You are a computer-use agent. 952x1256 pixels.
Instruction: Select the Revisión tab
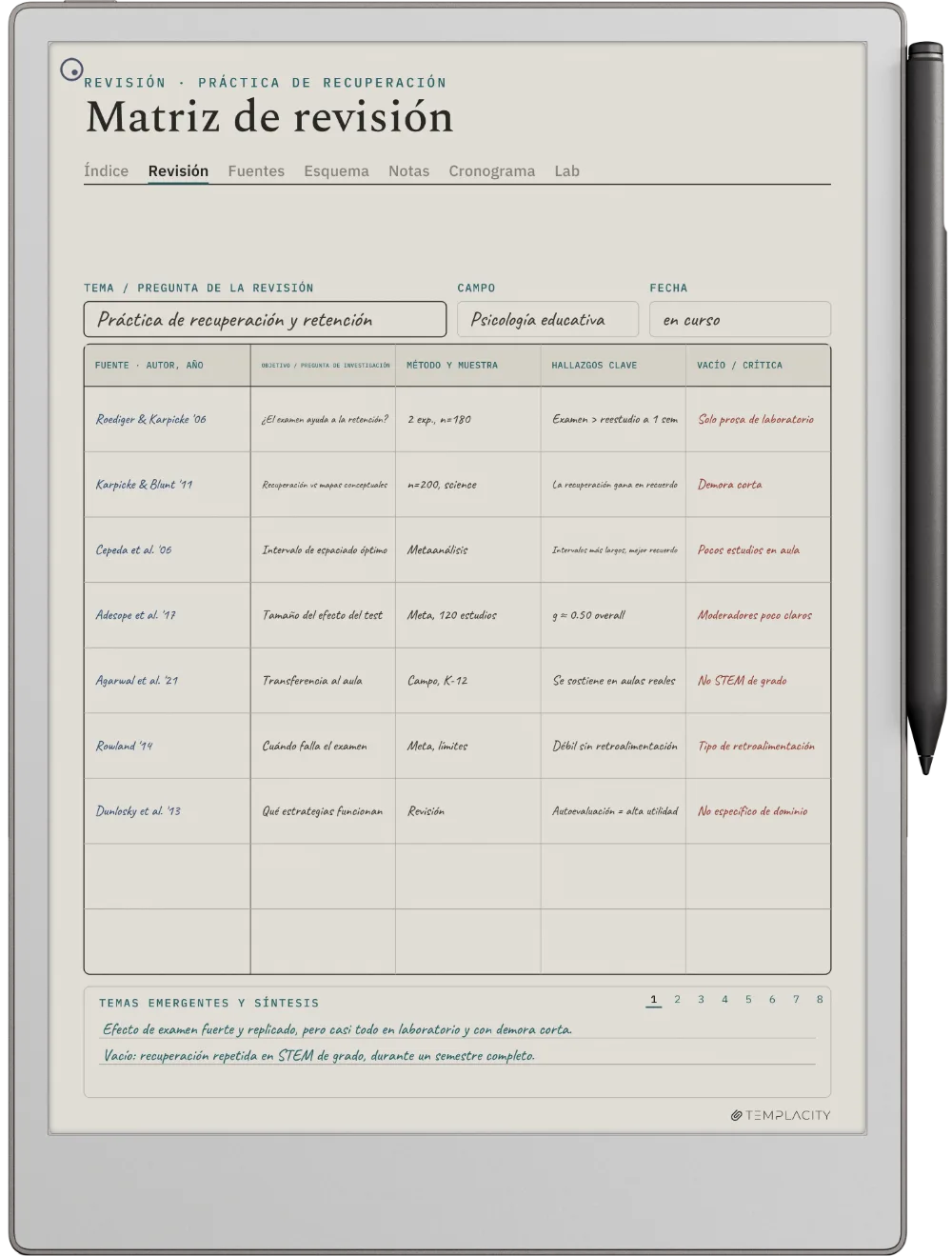click(178, 171)
